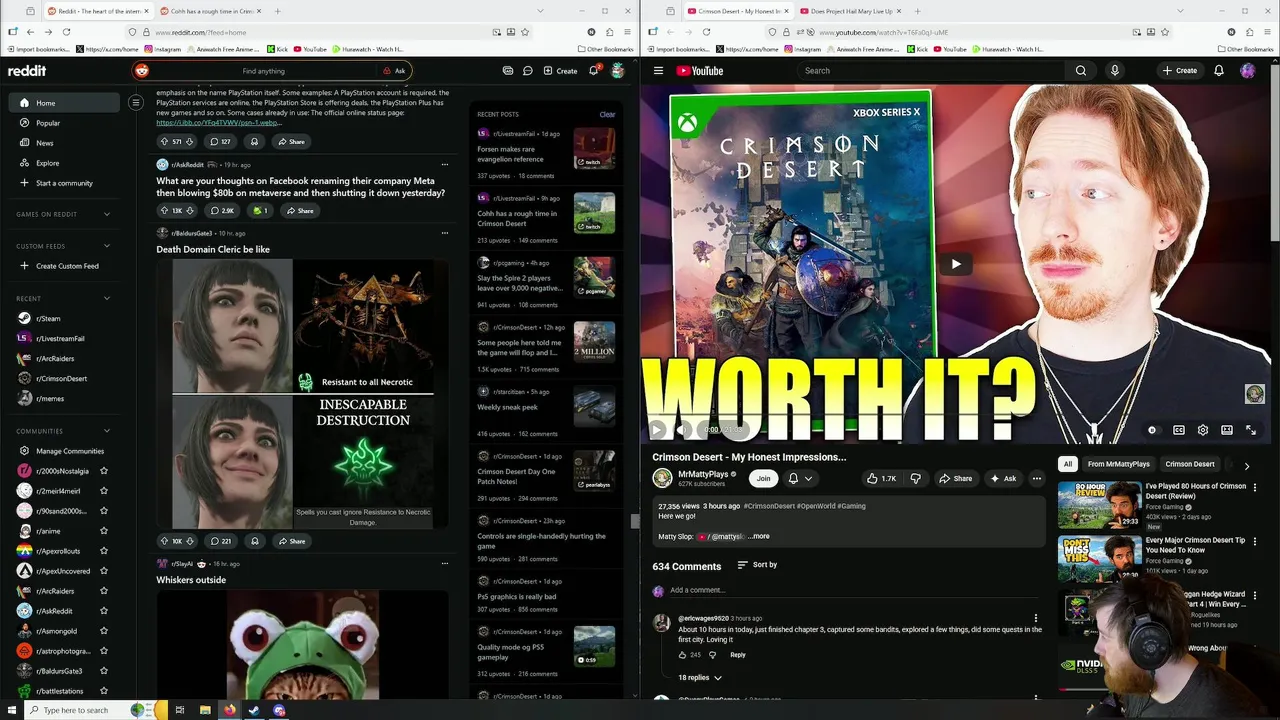Go to Popular in Reddit sidebar
This screenshot has width=1280, height=720.
point(62,123)
